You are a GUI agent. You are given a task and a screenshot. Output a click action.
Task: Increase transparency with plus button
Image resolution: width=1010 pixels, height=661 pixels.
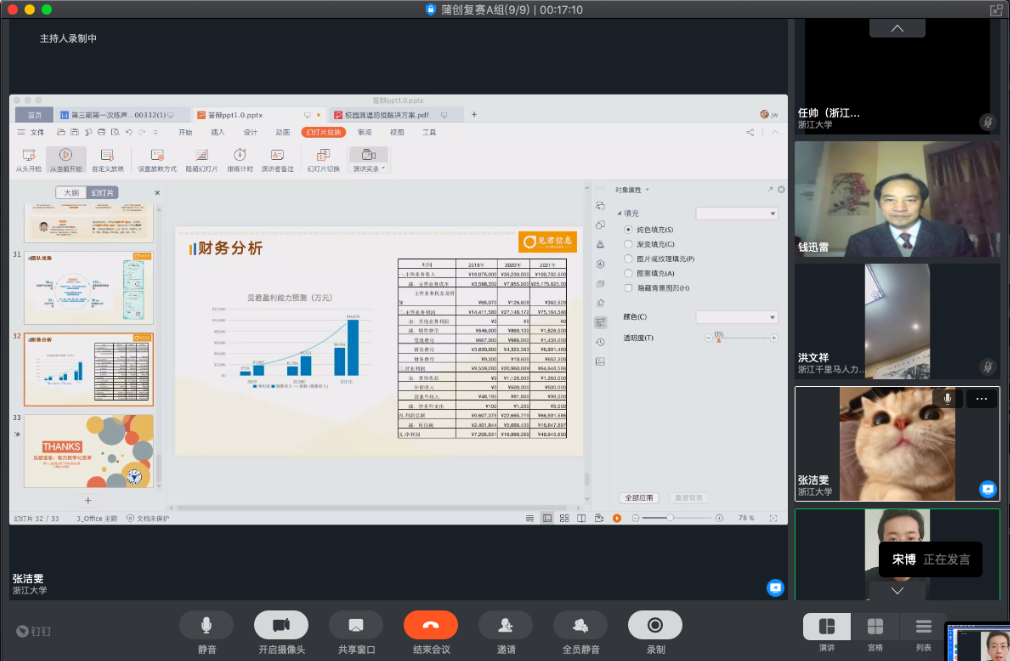click(774, 338)
